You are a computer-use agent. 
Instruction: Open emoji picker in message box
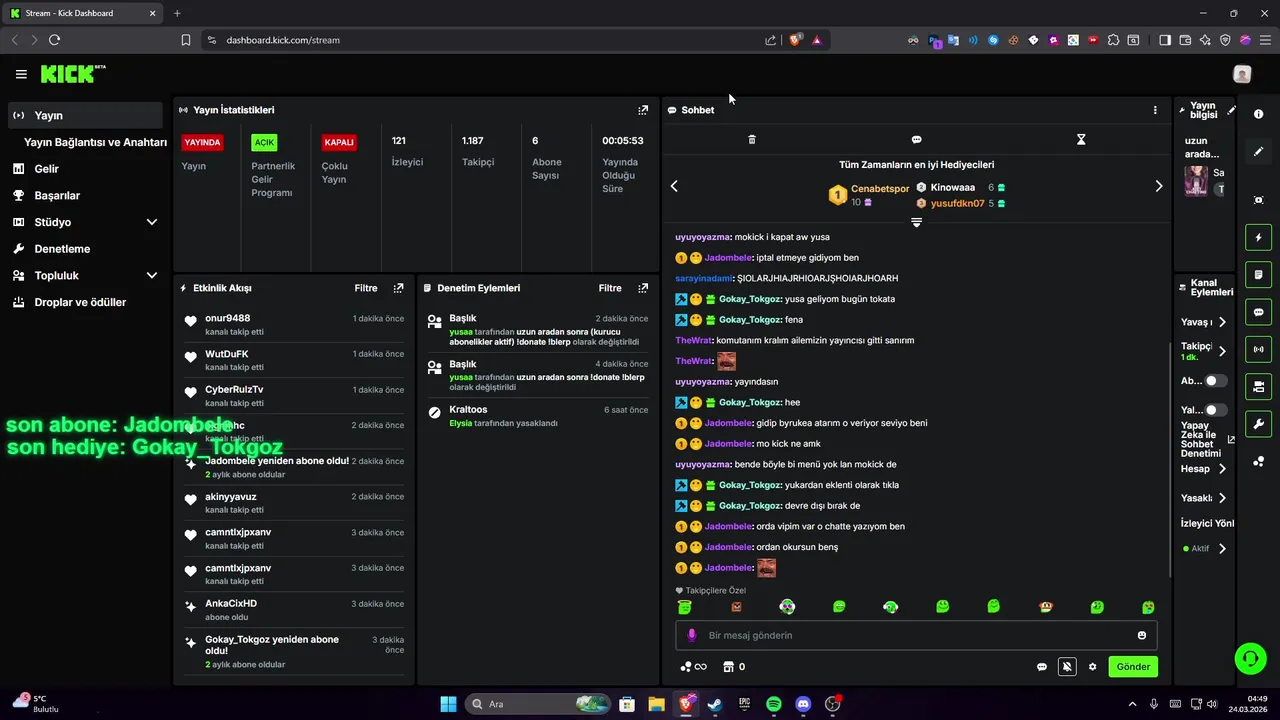click(x=1142, y=635)
